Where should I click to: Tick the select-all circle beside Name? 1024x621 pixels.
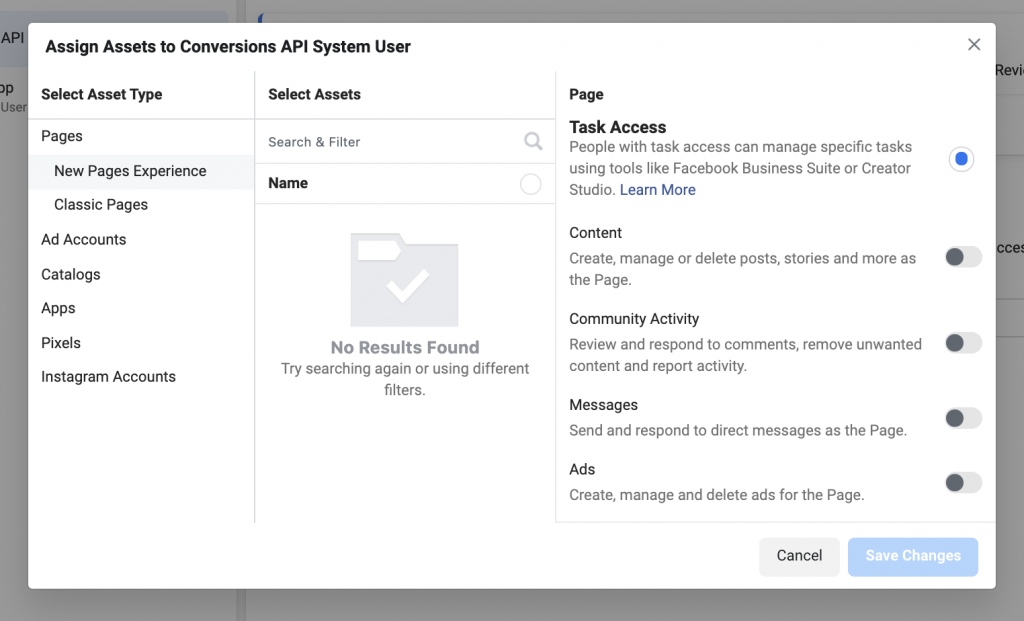point(530,184)
